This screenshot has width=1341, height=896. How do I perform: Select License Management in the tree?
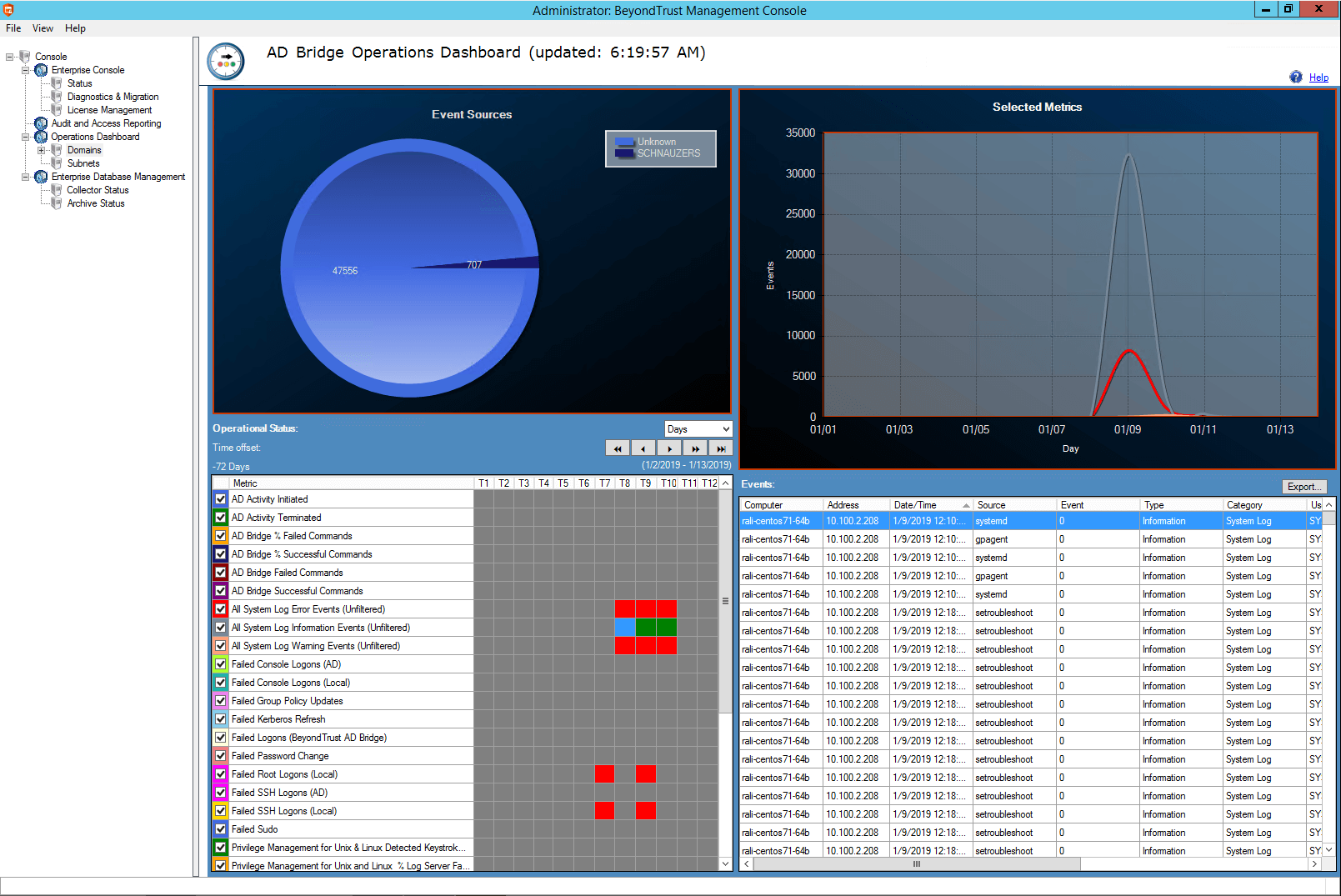pos(109,110)
